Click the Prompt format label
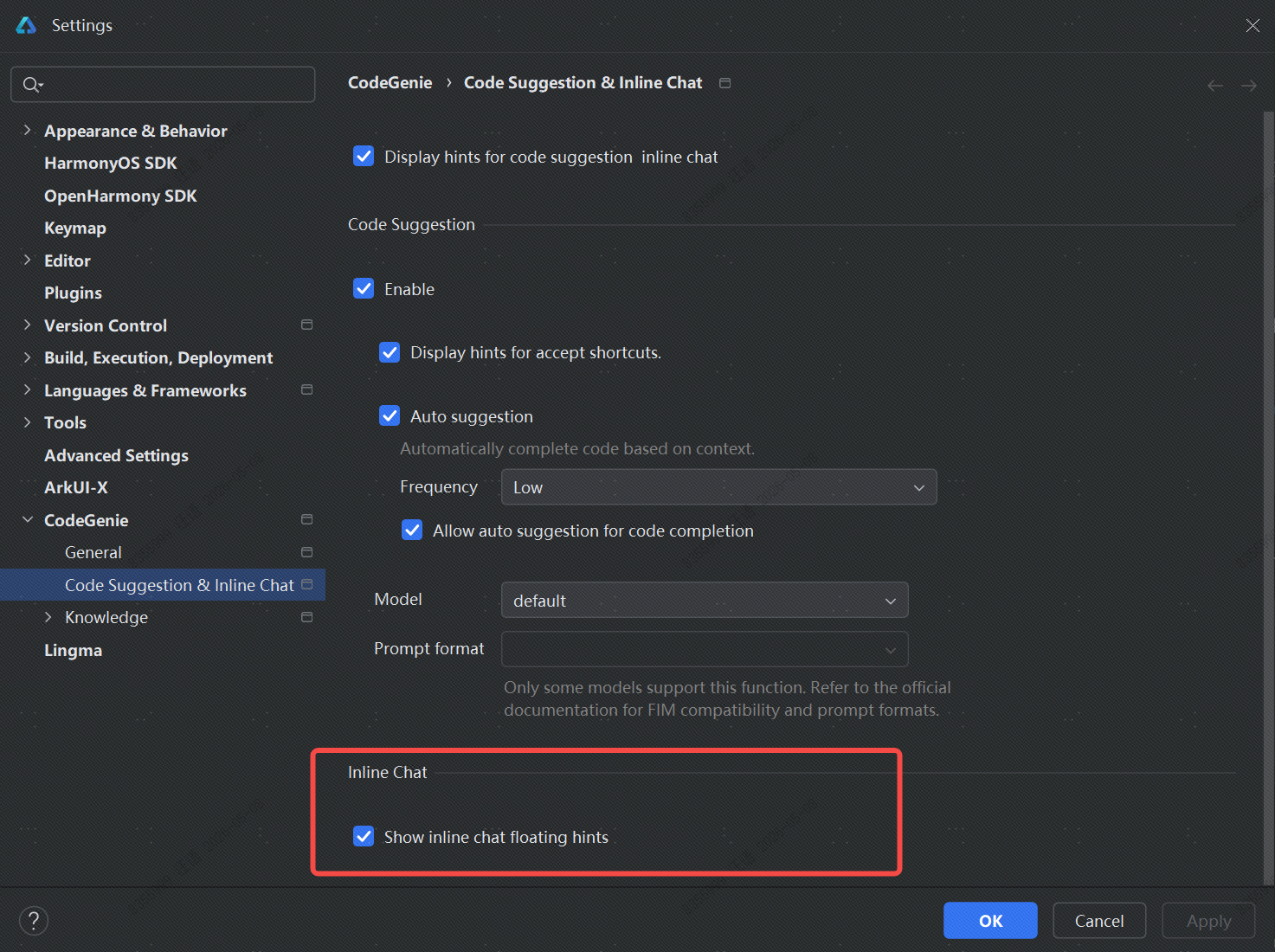Screen dimensions: 1275x952 point(429,648)
